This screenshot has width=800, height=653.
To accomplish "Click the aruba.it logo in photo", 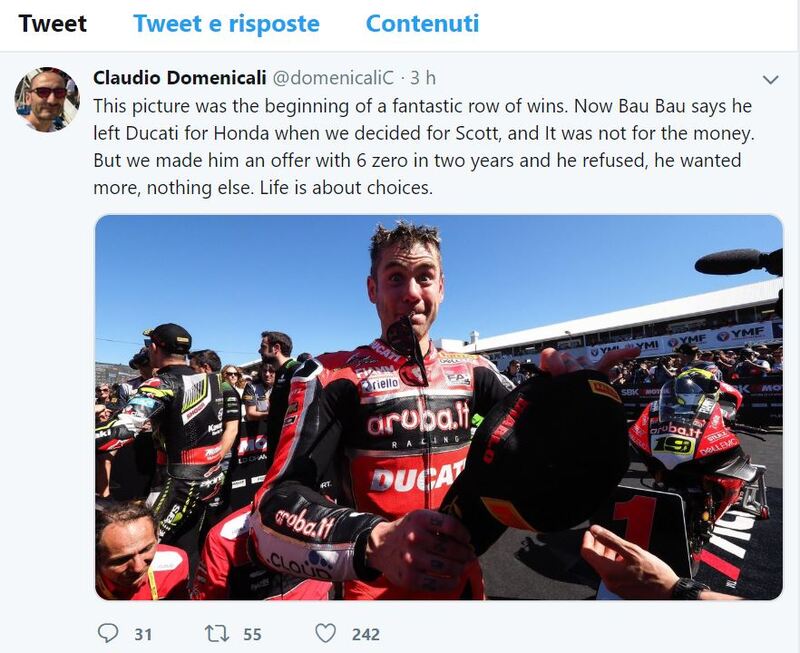I will [418, 417].
